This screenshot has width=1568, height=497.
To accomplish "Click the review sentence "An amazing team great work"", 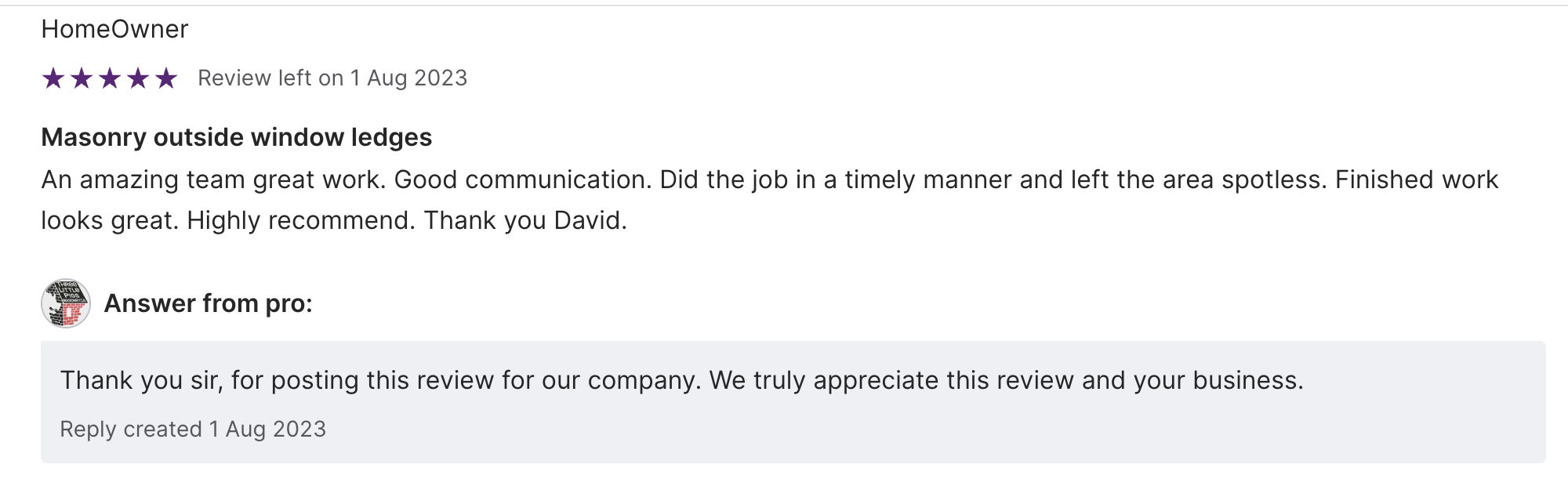I will [x=213, y=180].
